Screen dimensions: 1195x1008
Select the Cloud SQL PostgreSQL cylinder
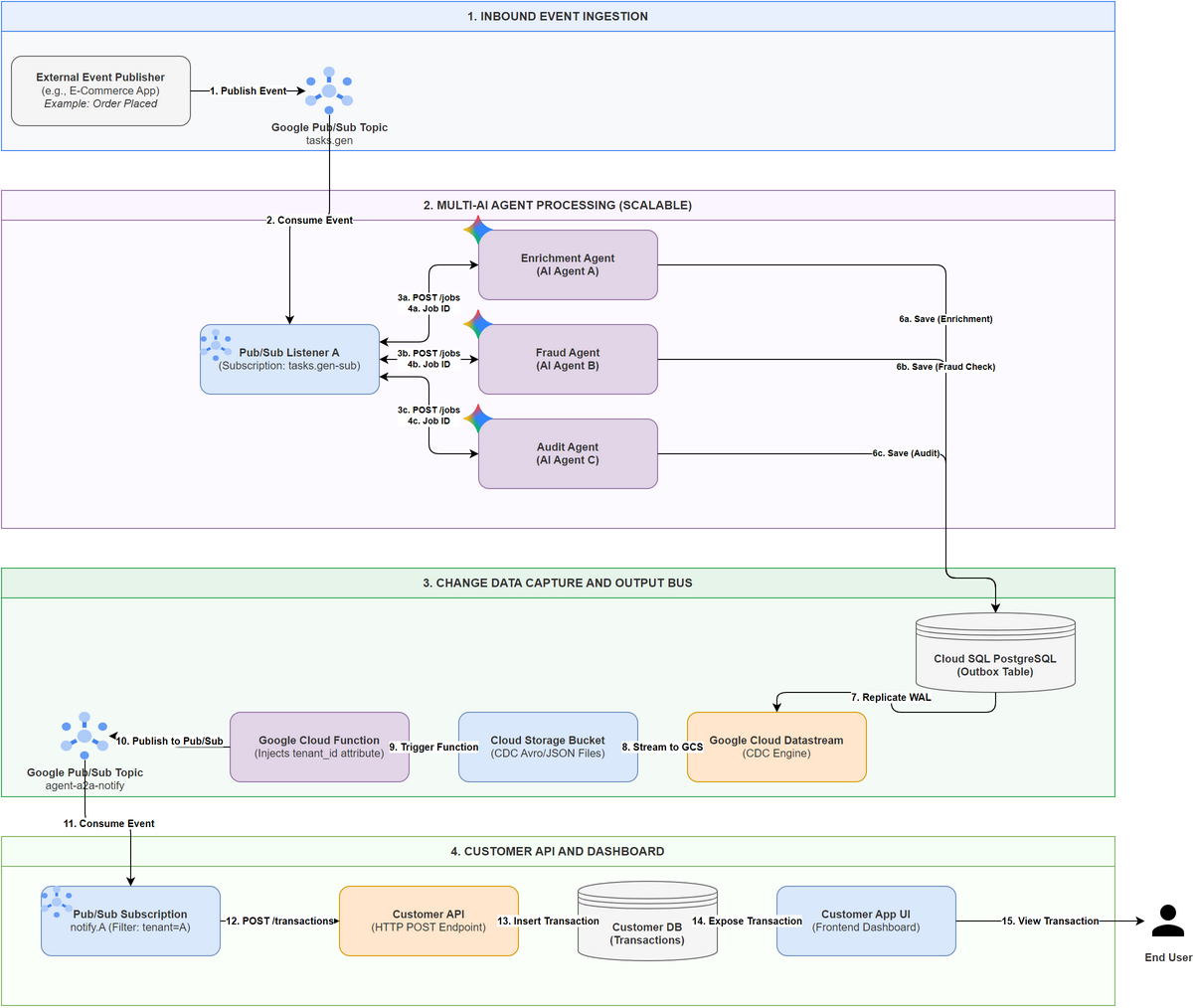click(x=995, y=652)
